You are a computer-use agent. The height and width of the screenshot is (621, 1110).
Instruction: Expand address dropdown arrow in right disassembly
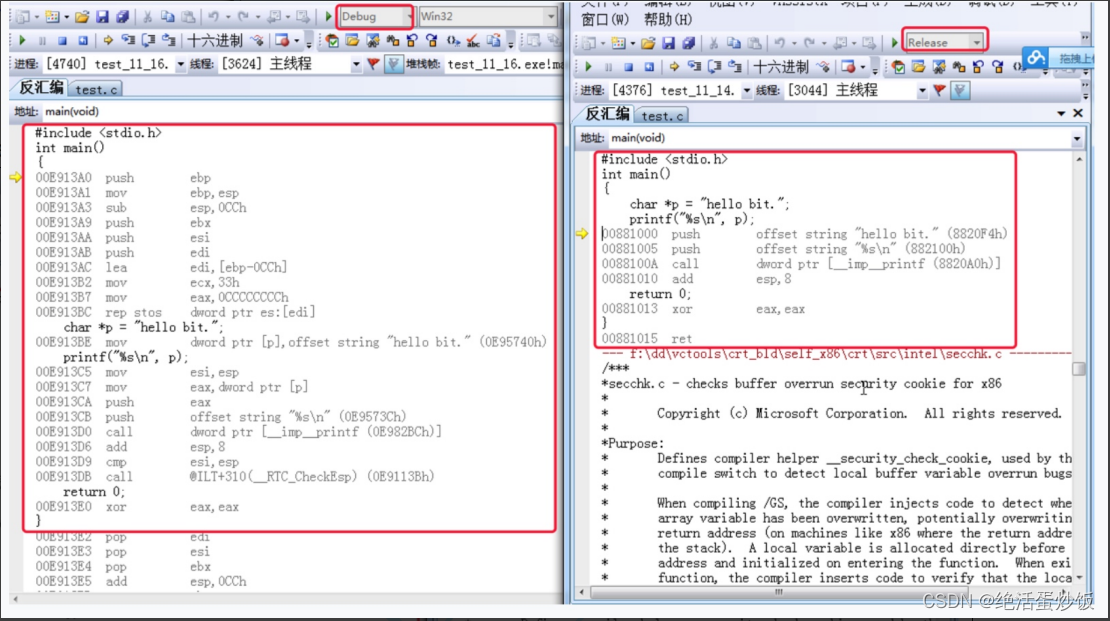click(x=1077, y=139)
